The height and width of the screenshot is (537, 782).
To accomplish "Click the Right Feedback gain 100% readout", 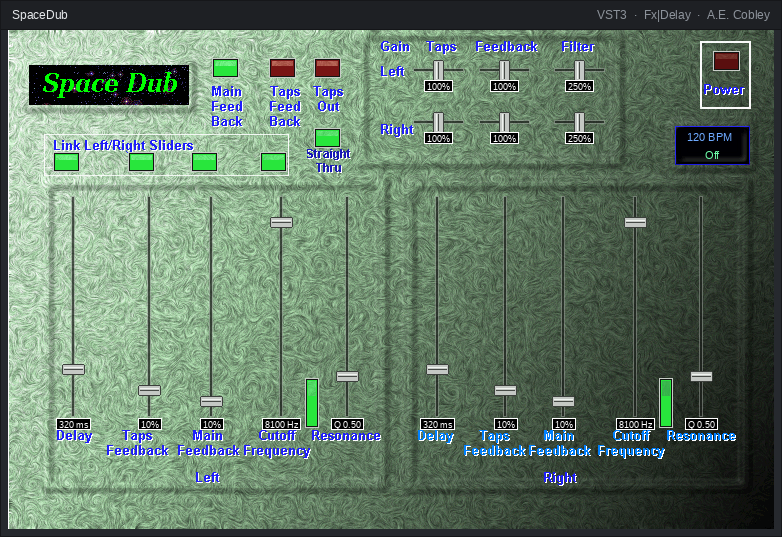I will tap(505, 138).
